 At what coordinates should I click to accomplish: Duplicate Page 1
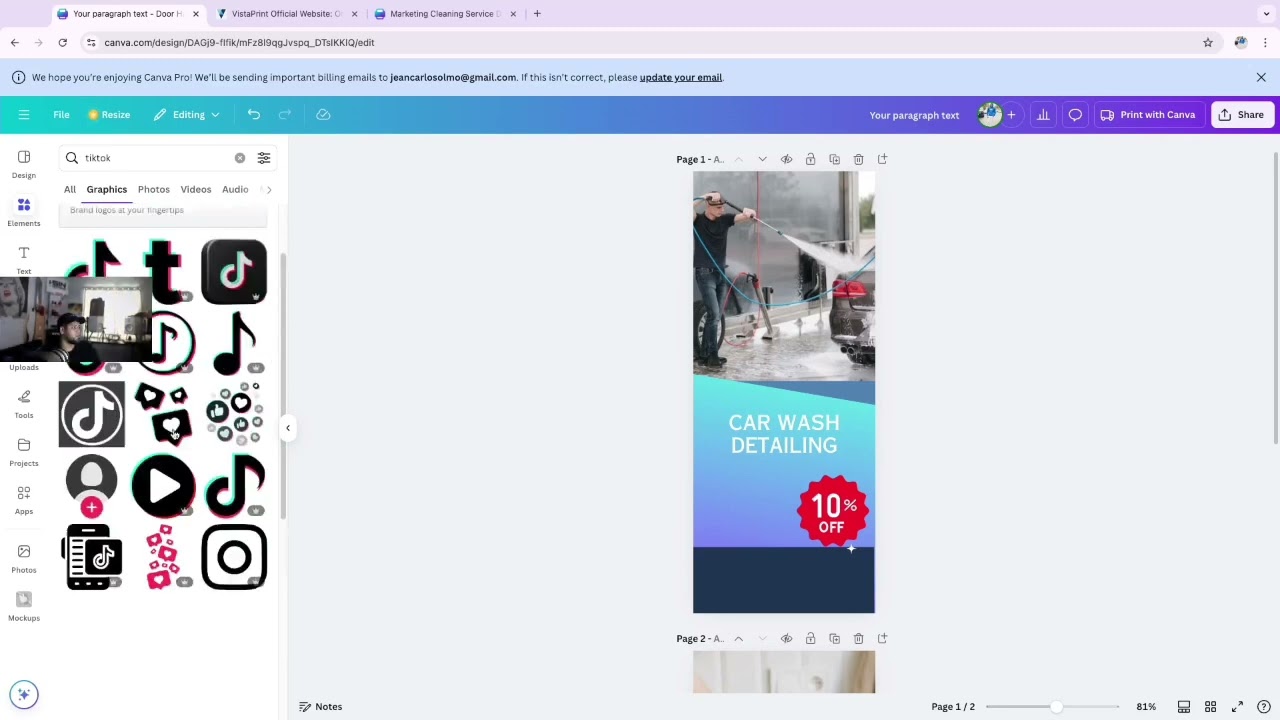click(x=834, y=159)
